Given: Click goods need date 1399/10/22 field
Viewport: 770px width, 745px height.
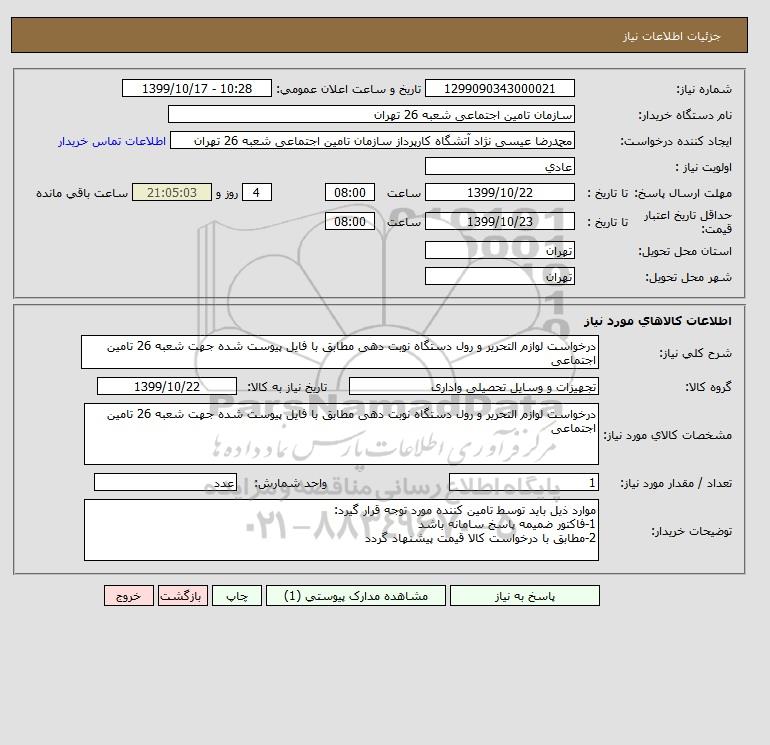Looking at the screenshot, I should point(167,386).
